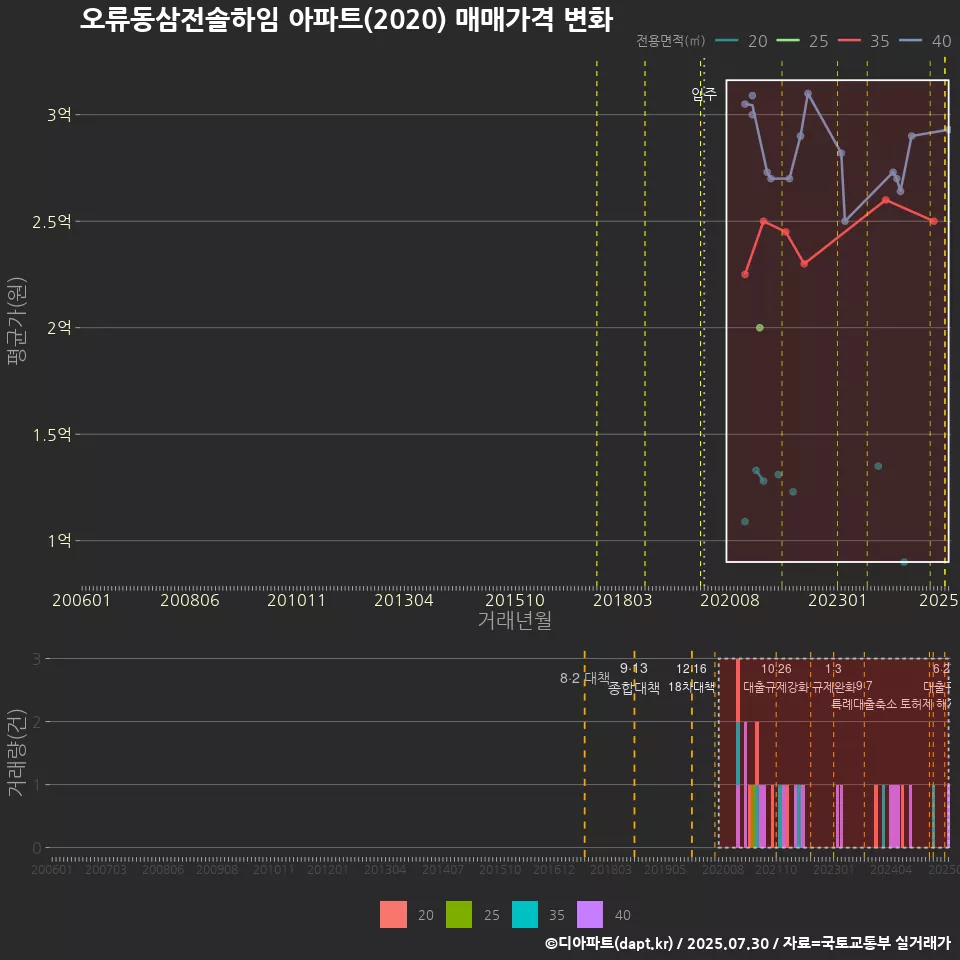This screenshot has width=960, height=960.
Task: Click the highest peak point of the 40㎡ line
Action: click(808, 94)
